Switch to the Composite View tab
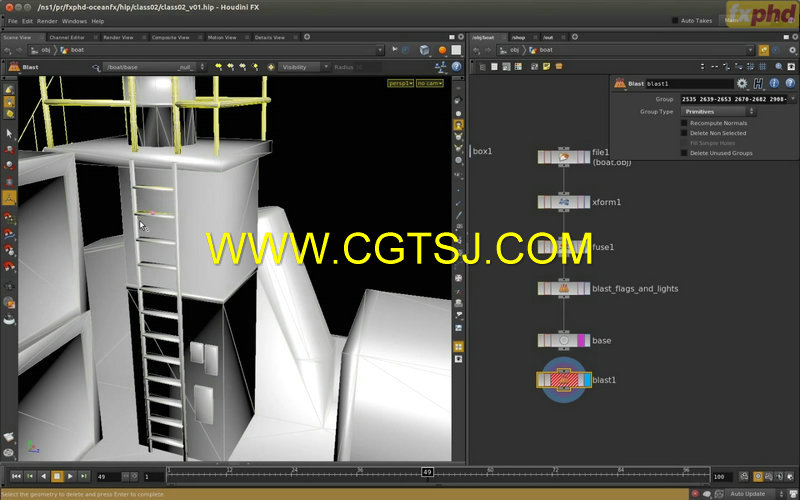 coord(170,37)
